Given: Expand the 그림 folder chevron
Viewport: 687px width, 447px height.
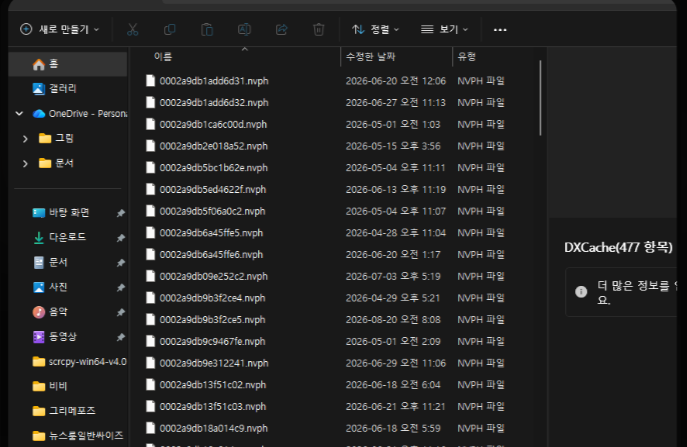Looking at the screenshot, I should click(x=25, y=138).
